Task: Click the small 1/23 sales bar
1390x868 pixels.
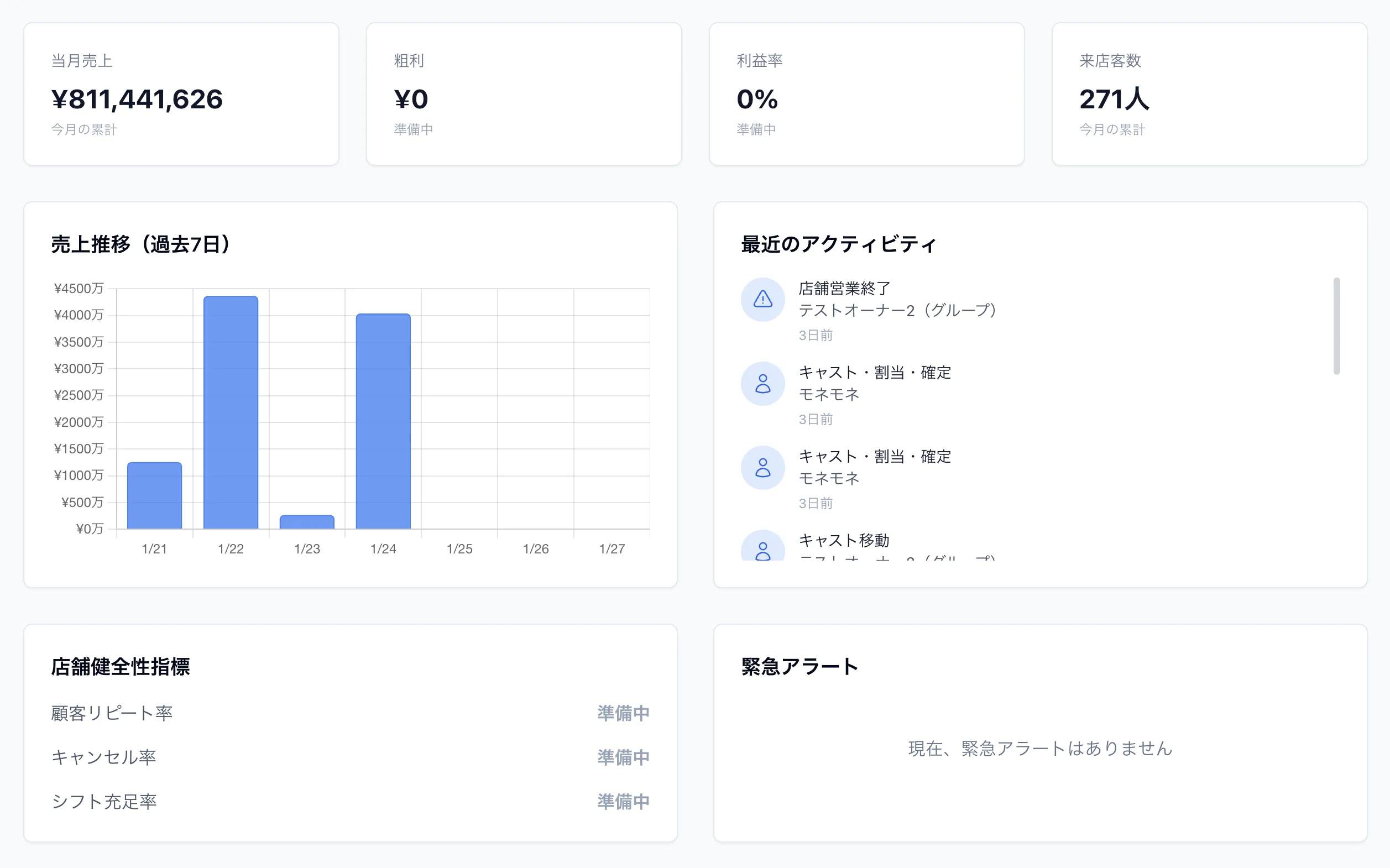Action: [x=307, y=522]
